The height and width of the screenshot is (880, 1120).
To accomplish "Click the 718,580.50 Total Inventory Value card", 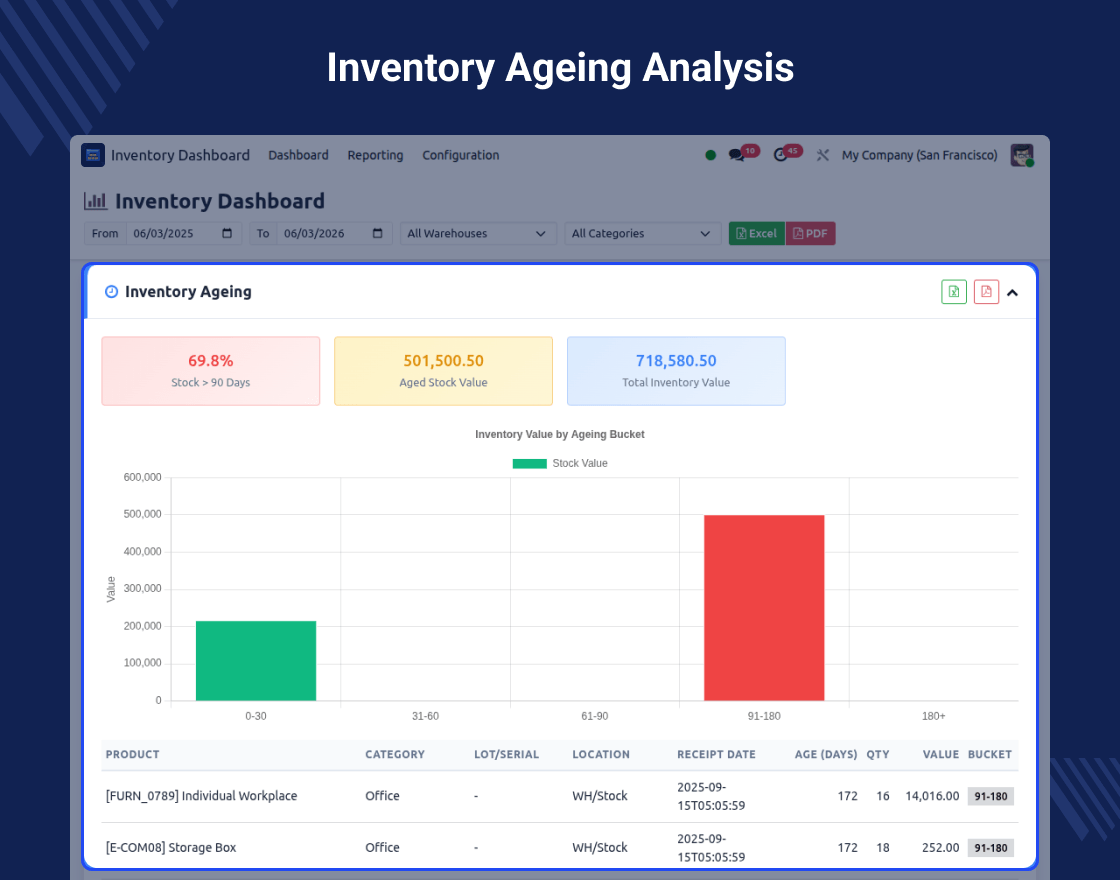I will 676,371.
